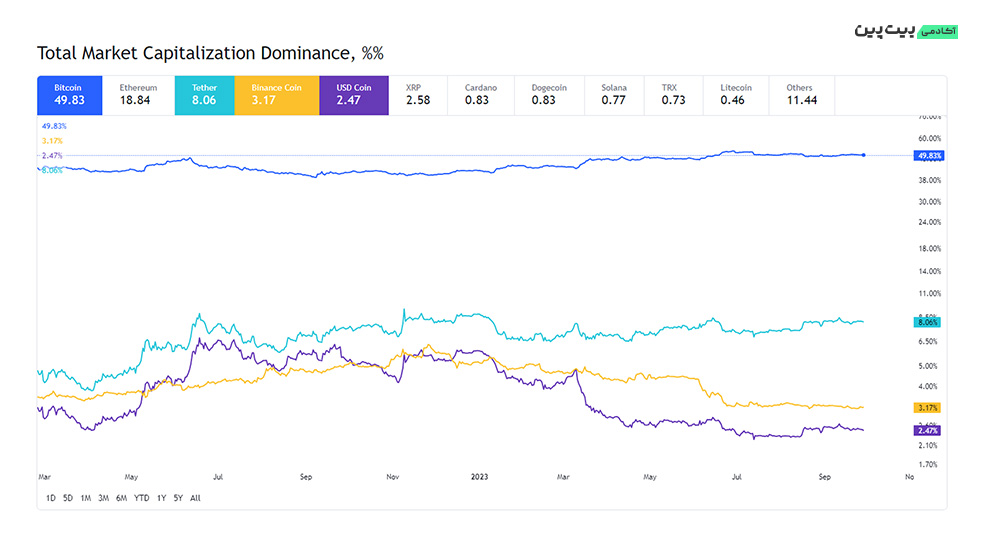Click the Bitcoin line endpoint dot
Viewport: 984px width, 554px height.
[x=864, y=155]
